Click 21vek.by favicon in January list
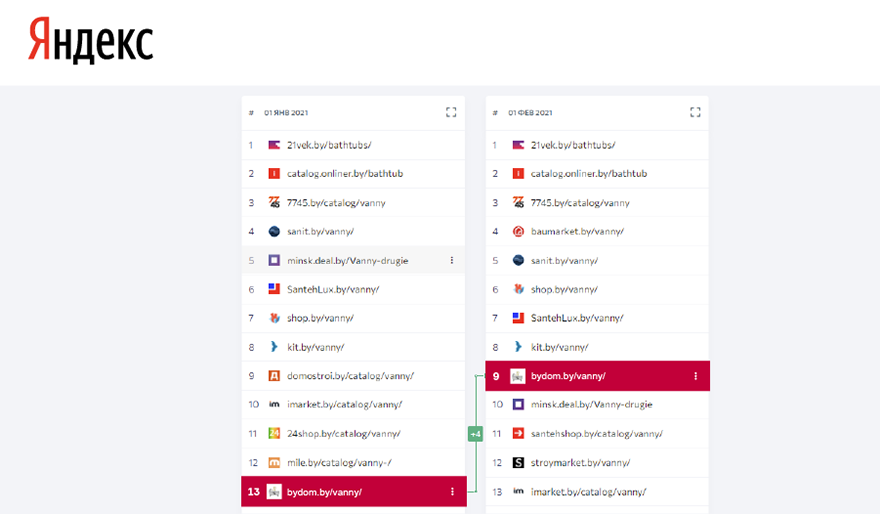 coord(274,145)
